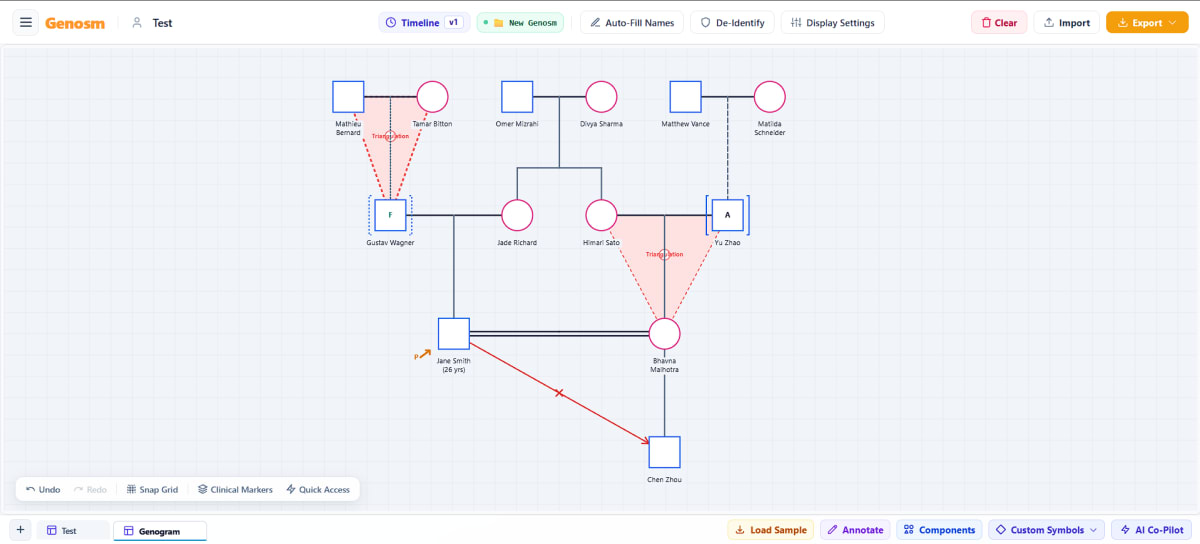Undo the last action
The height and width of the screenshot is (544, 1200).
(43, 489)
